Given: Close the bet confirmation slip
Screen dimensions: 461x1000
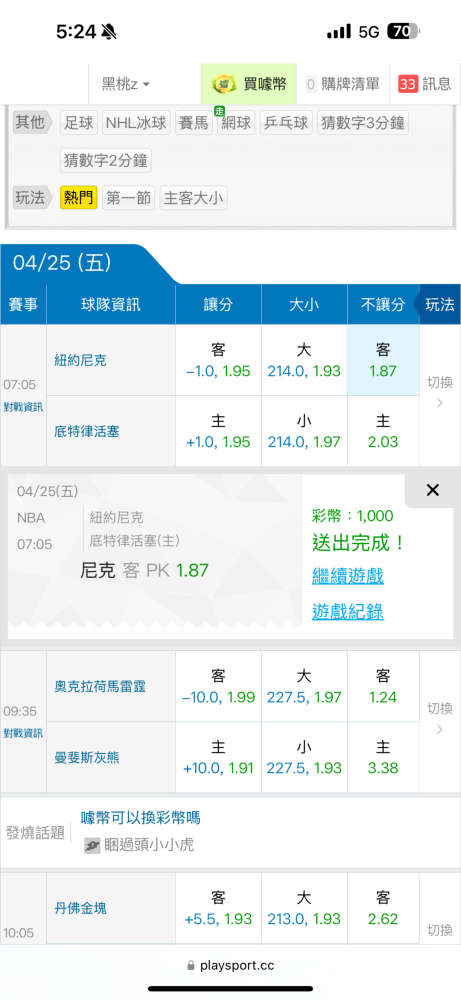Looking at the screenshot, I should pyautogui.click(x=433, y=490).
